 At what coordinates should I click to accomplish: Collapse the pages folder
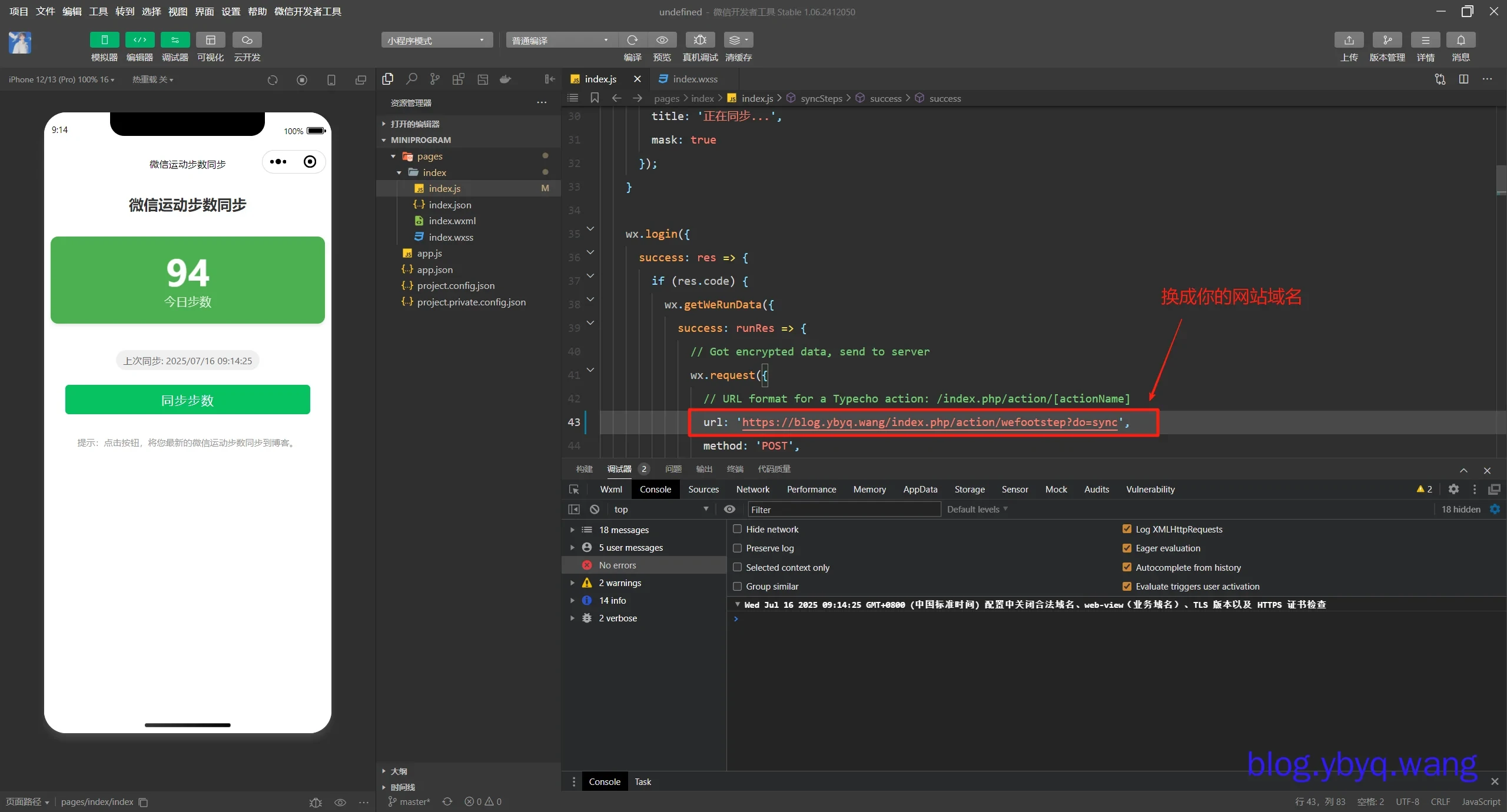468,156
